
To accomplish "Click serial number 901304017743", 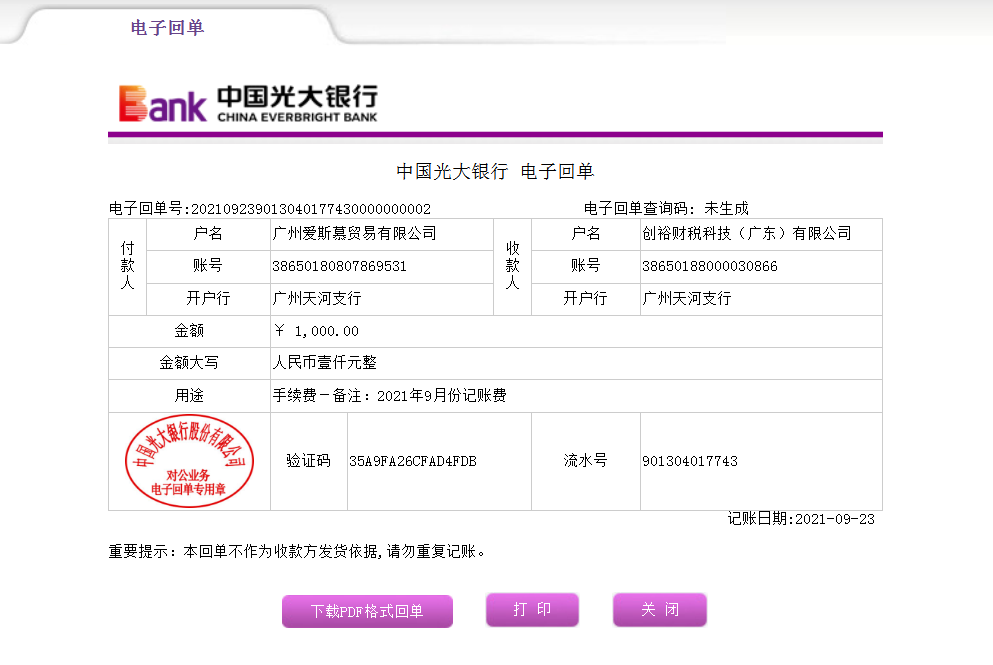I will pos(690,462).
